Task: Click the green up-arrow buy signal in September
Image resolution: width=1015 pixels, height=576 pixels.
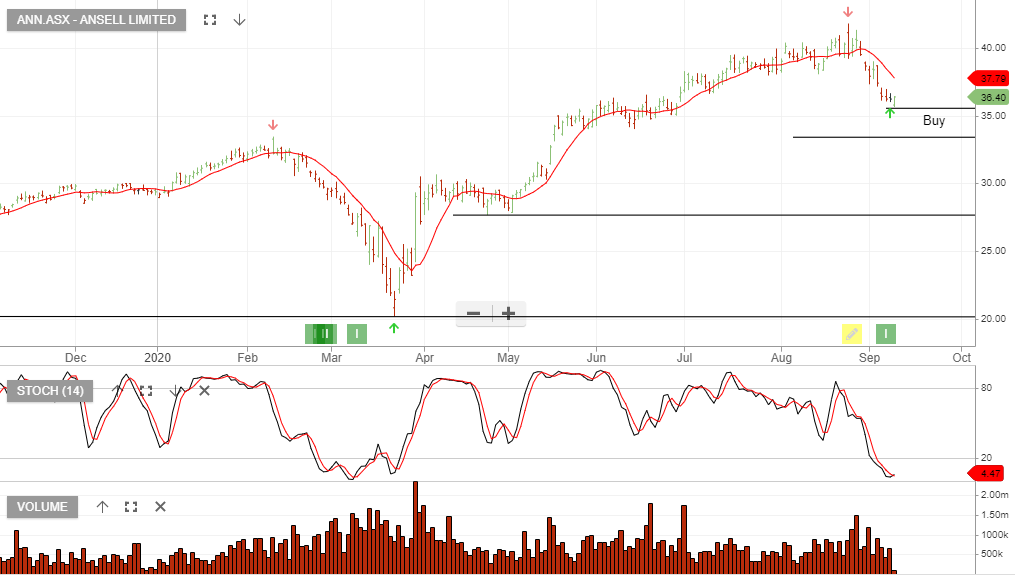Action: (890, 113)
